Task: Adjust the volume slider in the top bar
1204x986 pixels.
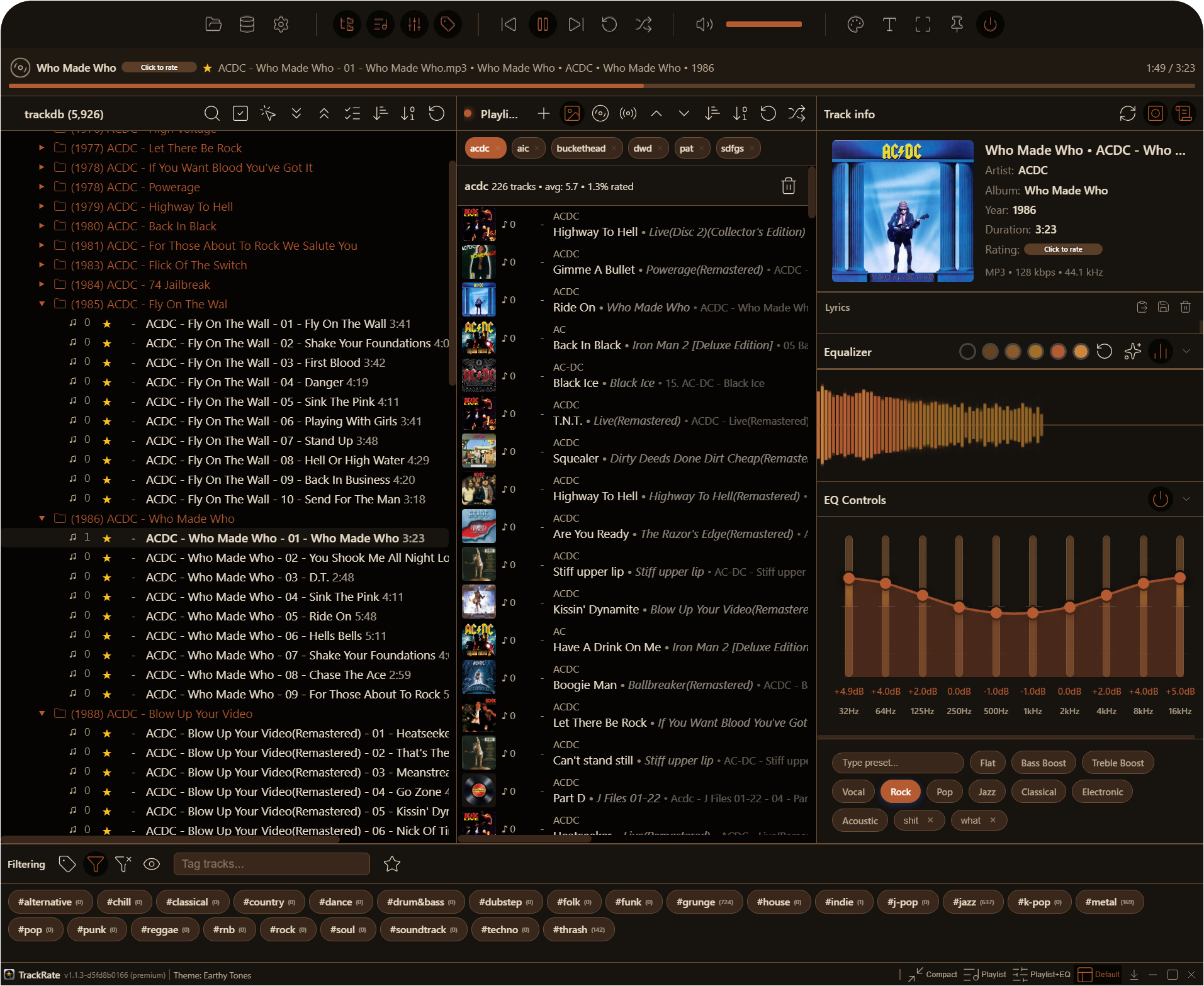Action: pyautogui.click(x=763, y=25)
